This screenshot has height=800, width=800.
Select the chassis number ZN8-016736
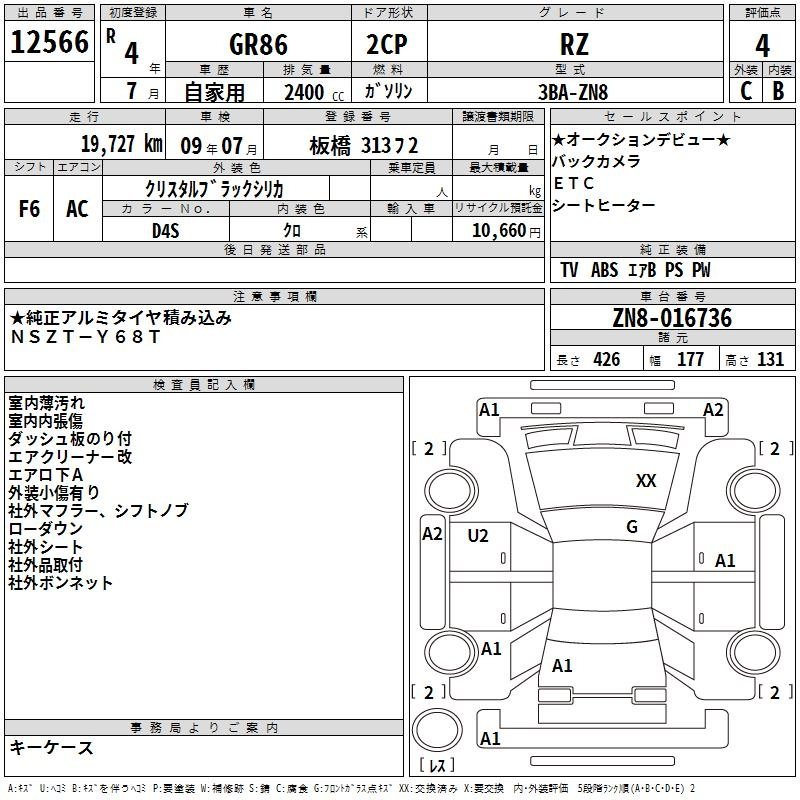click(x=672, y=318)
